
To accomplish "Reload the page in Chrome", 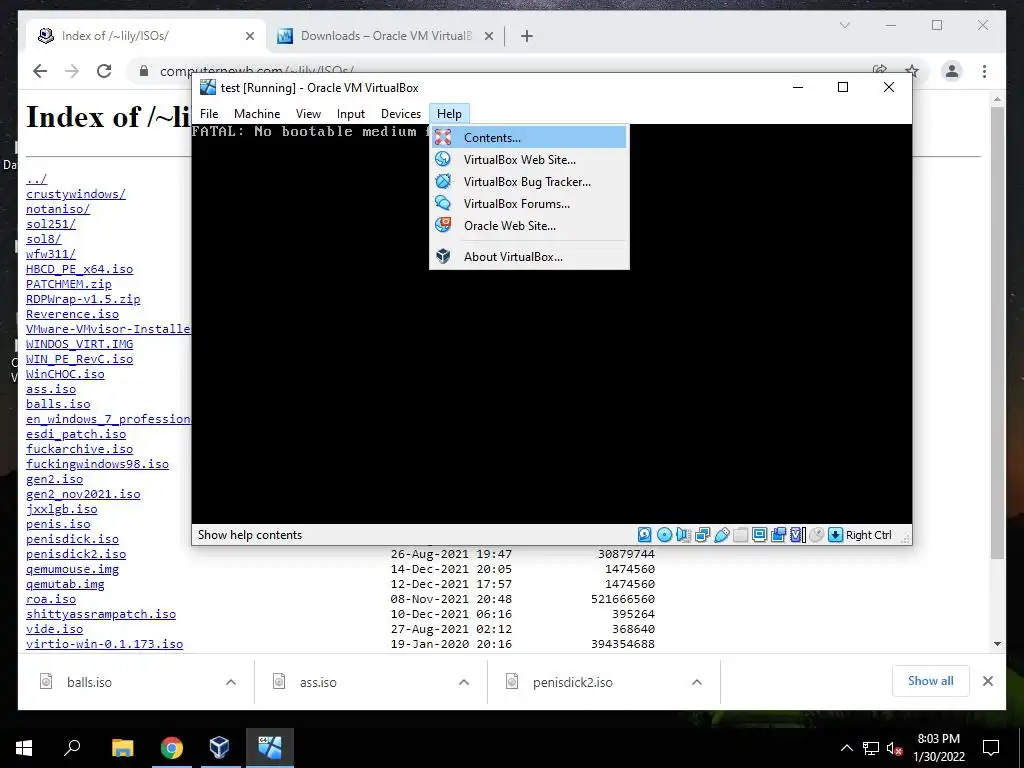I will [x=104, y=71].
